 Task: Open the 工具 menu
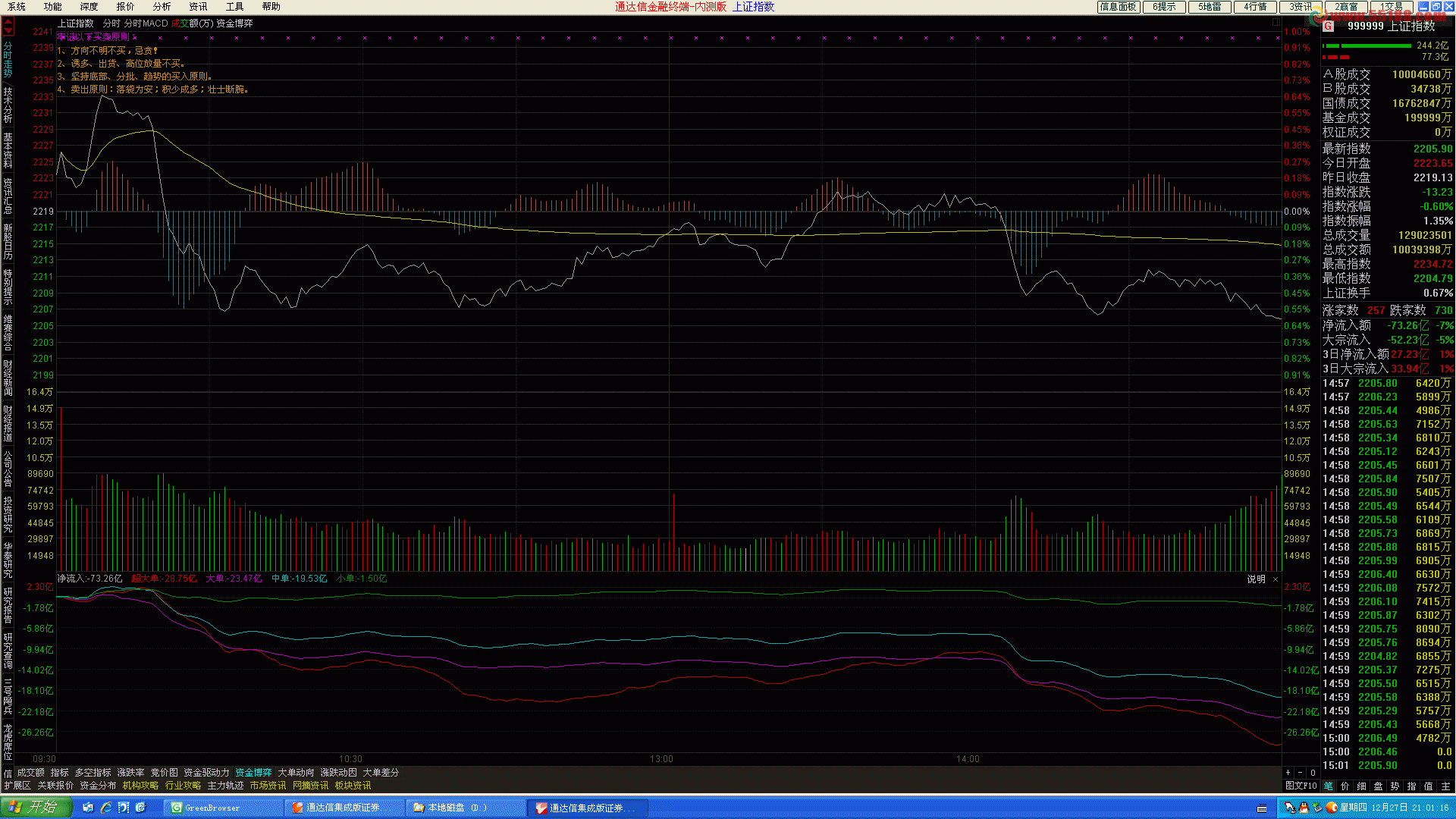click(234, 7)
